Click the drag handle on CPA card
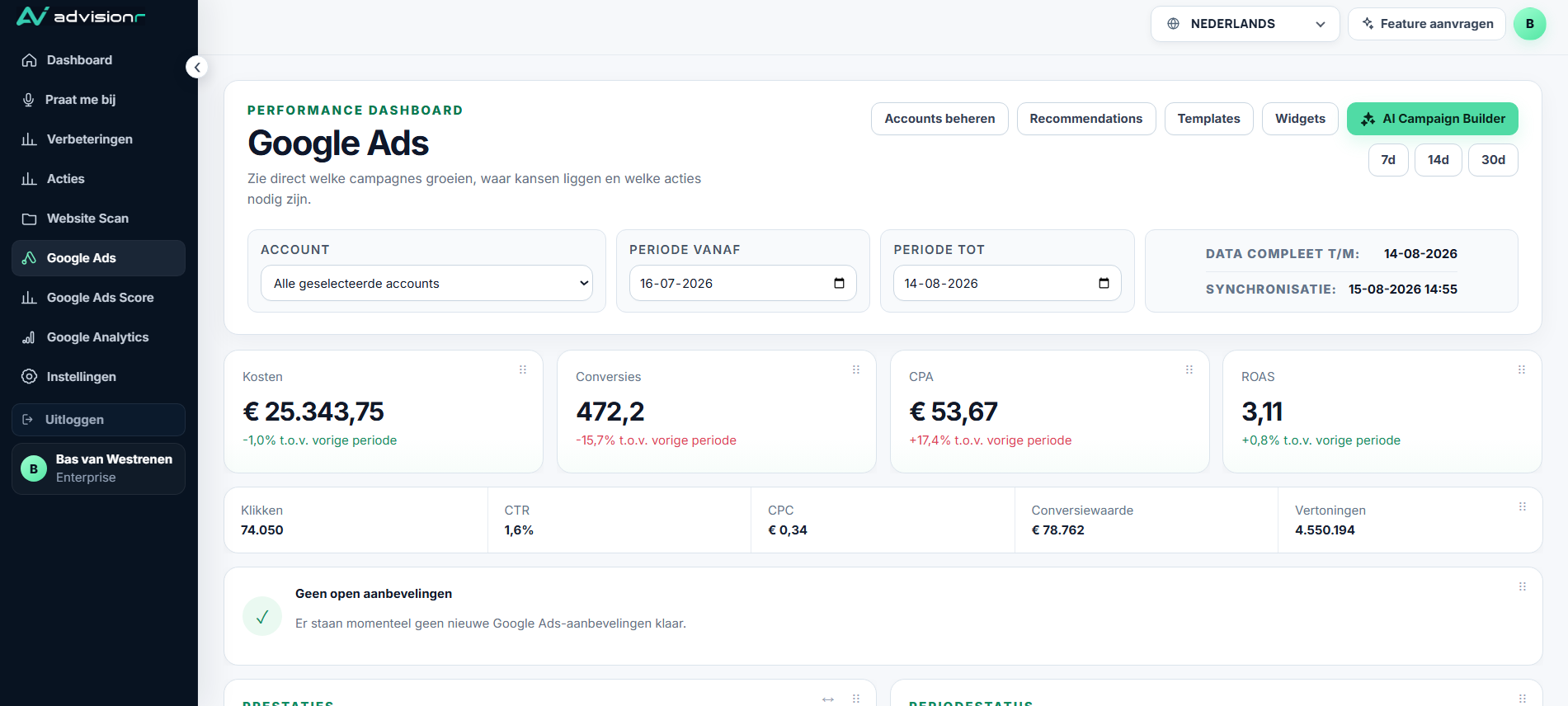Screen dimensions: 1568x706 point(1189,369)
